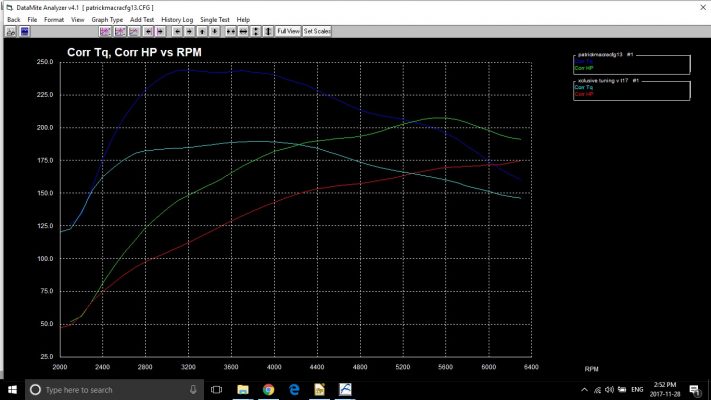711x400 pixels.
Task: Open Microsoft Edge from the taskbar
Action: click(x=294, y=390)
